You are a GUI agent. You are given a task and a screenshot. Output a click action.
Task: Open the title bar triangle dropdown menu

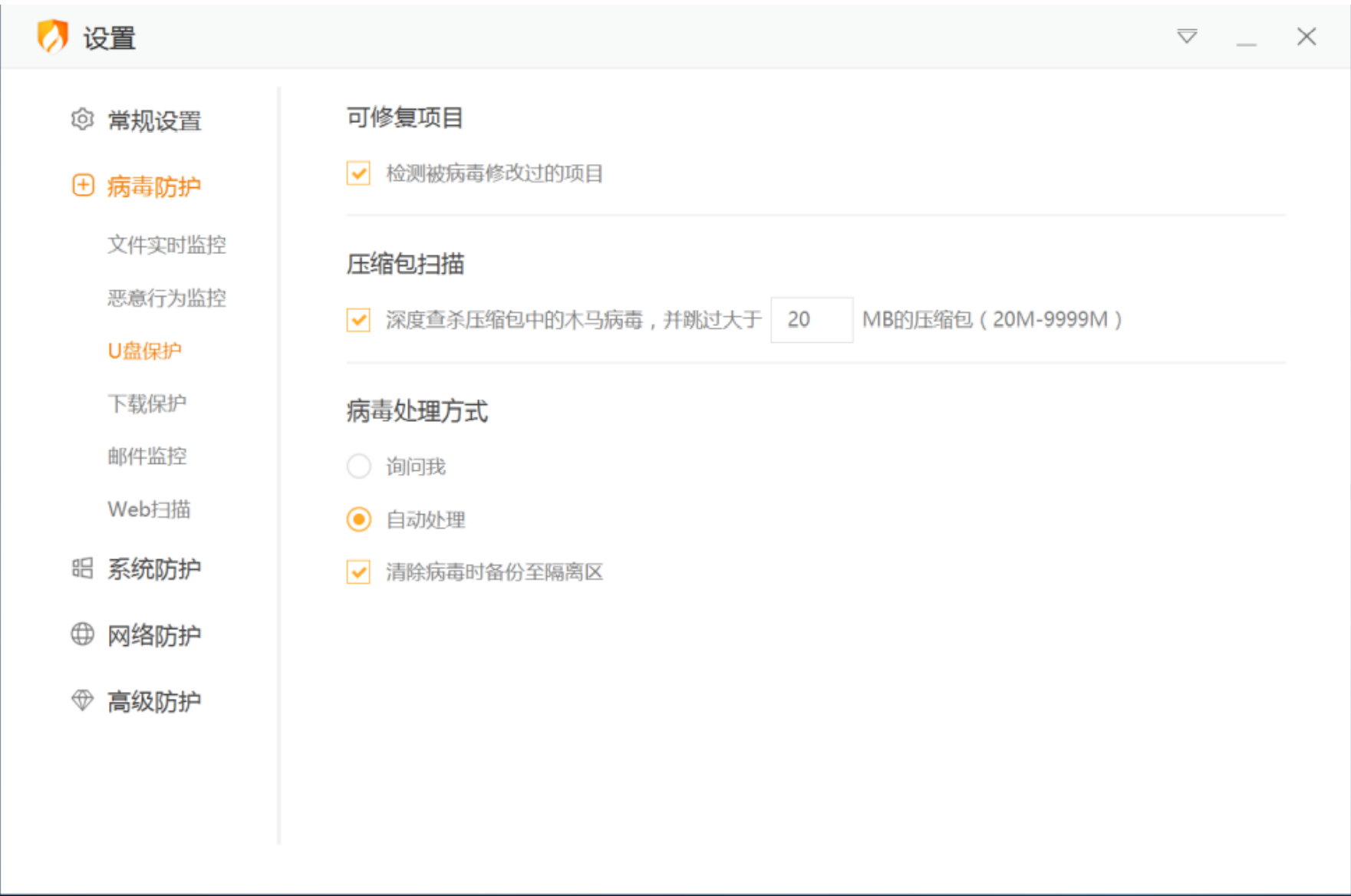(x=1187, y=36)
